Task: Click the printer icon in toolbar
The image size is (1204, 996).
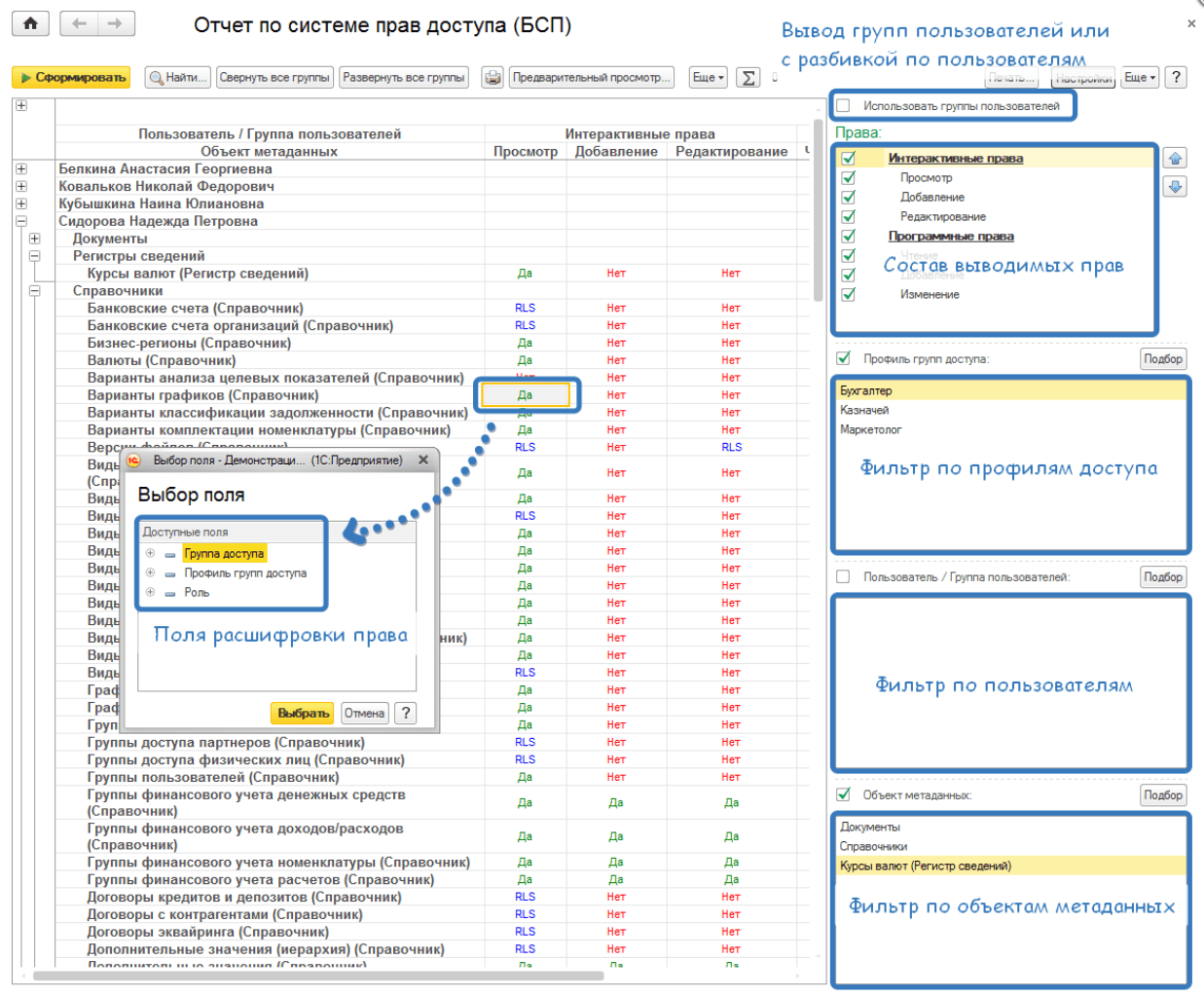Action: pyautogui.click(x=493, y=78)
